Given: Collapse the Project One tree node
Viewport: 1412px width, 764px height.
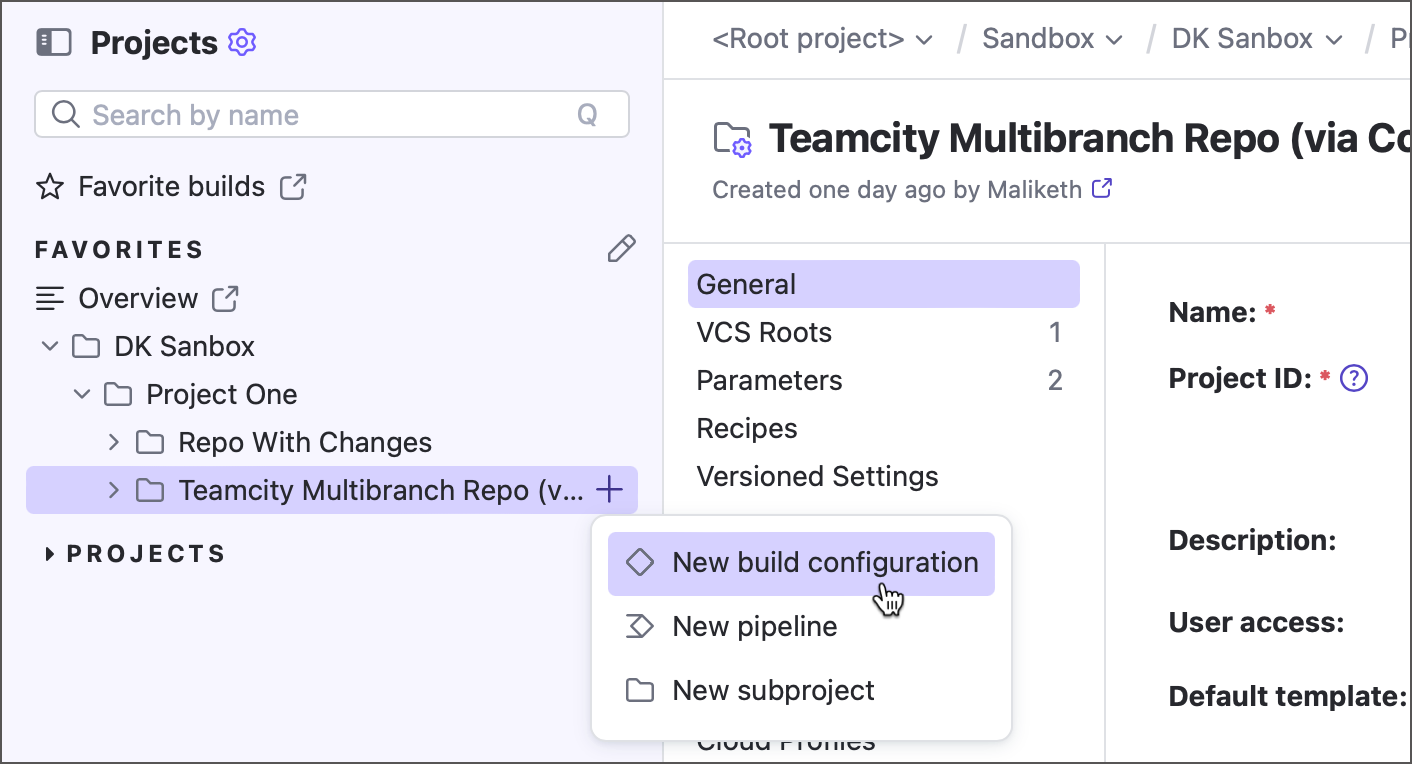Looking at the screenshot, I should (x=82, y=394).
